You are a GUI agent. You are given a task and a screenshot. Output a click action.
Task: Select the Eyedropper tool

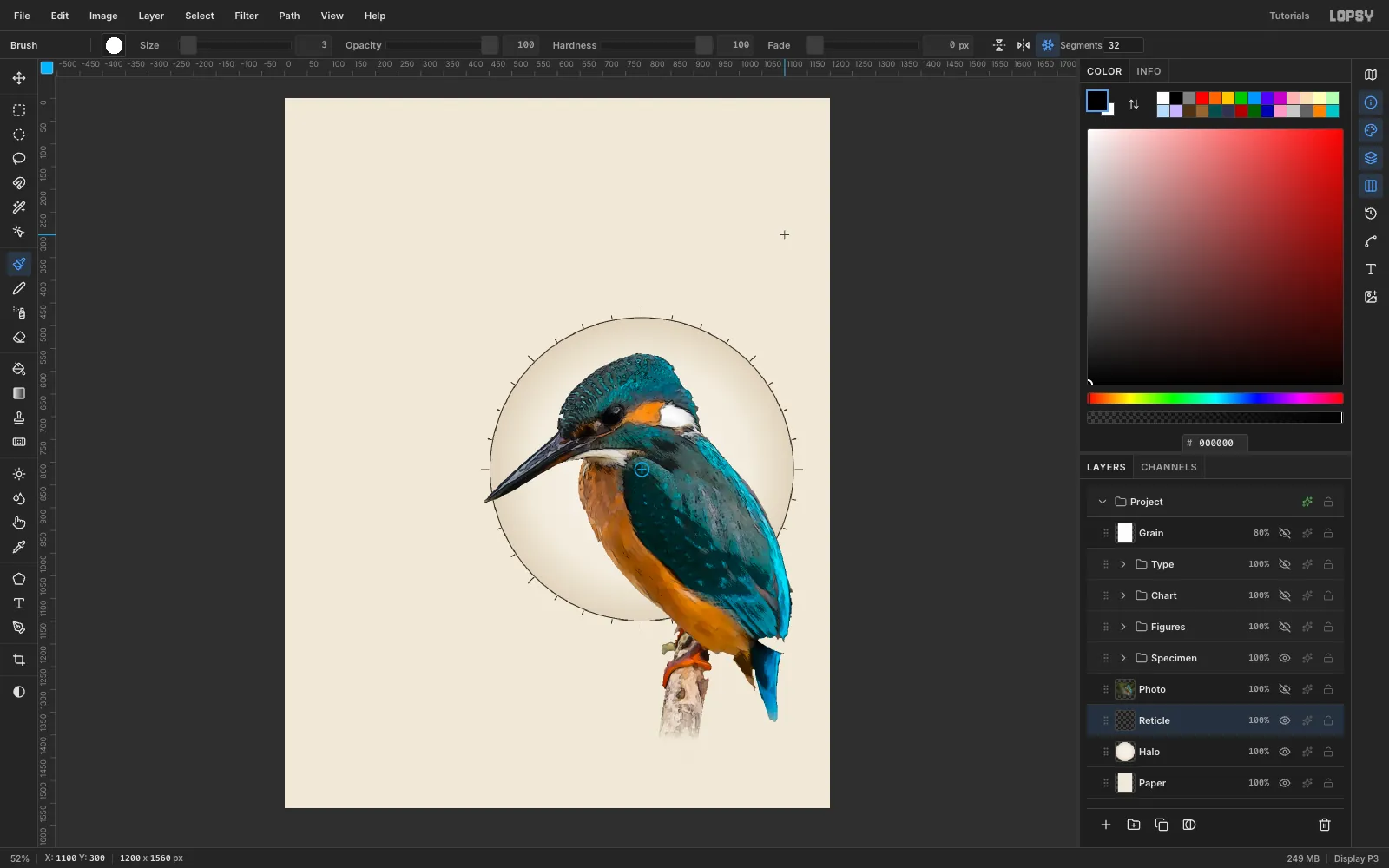(x=19, y=547)
